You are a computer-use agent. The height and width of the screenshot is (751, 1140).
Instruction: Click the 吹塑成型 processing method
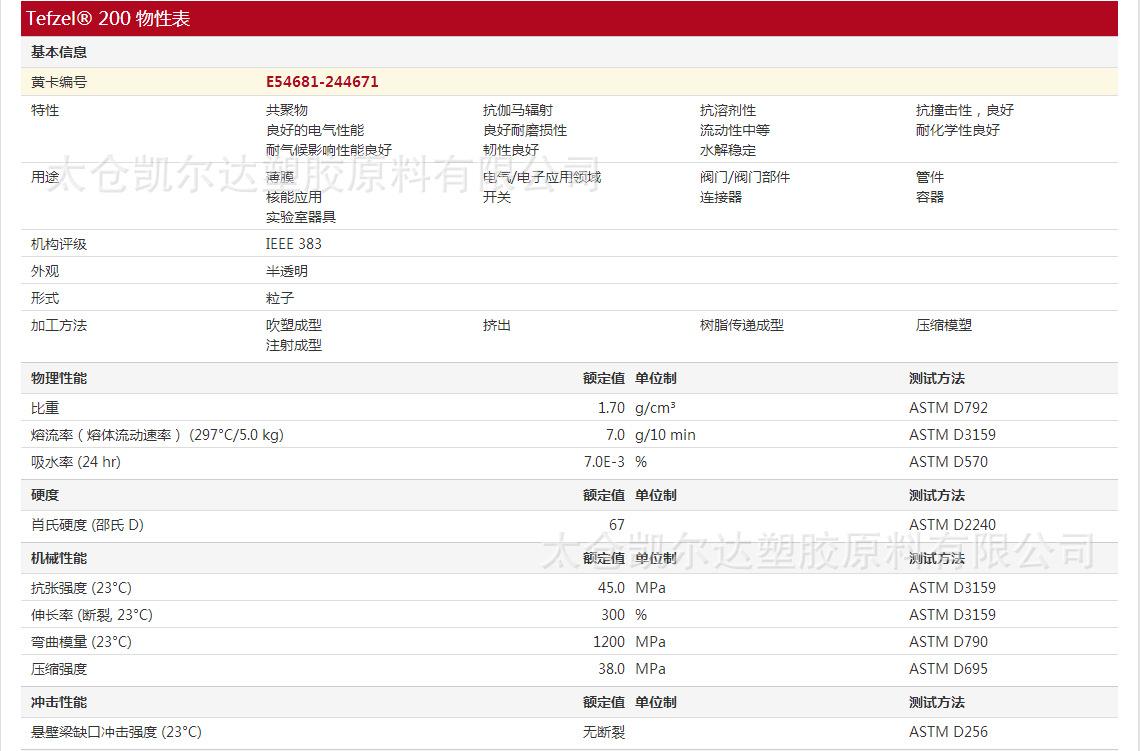point(293,325)
